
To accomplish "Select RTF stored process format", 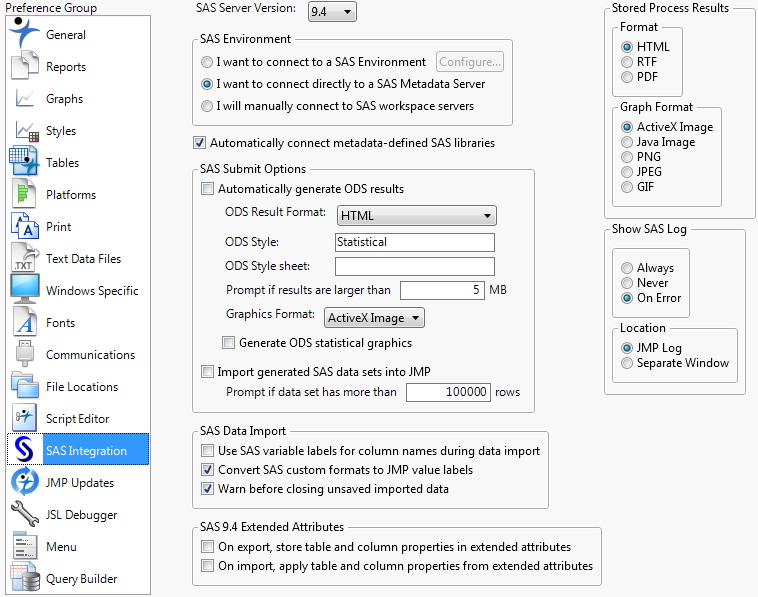I will tap(627, 62).
